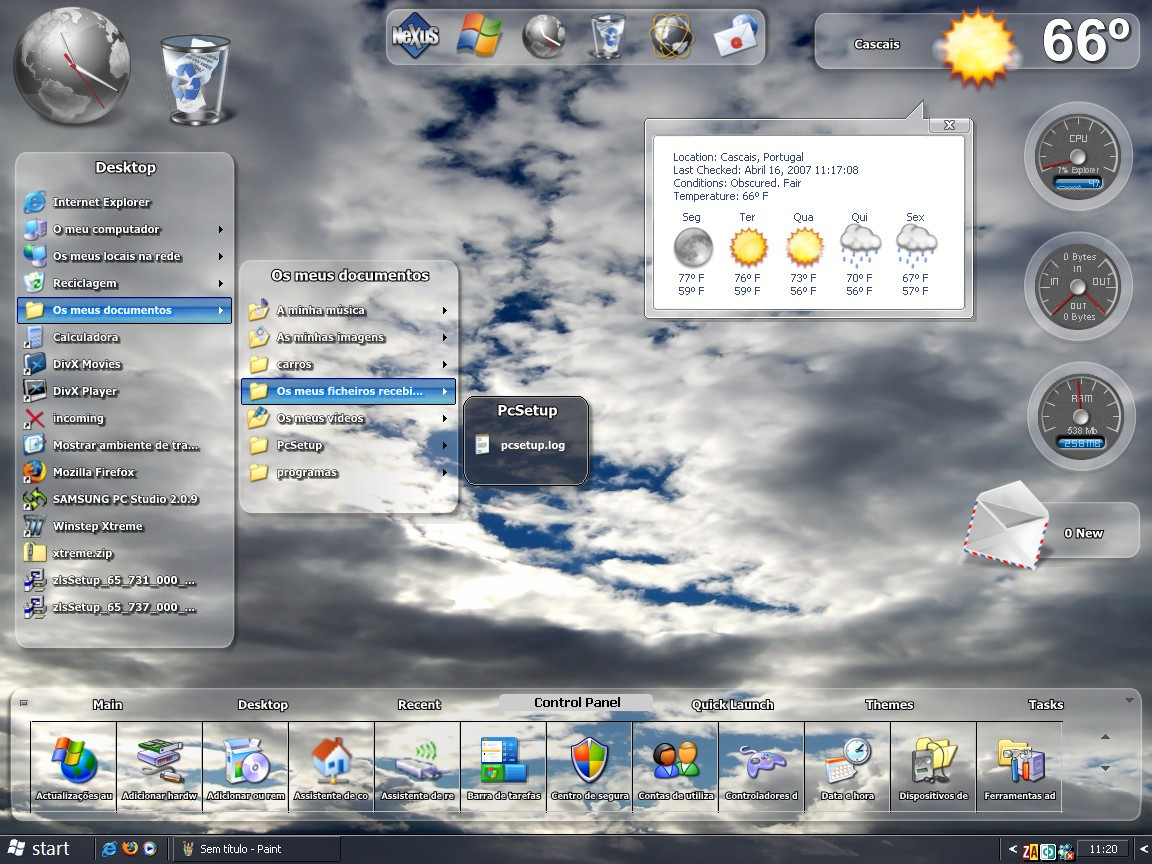Select Mozilla Firefox in Desktop menu
The image size is (1152, 864).
tap(93, 473)
